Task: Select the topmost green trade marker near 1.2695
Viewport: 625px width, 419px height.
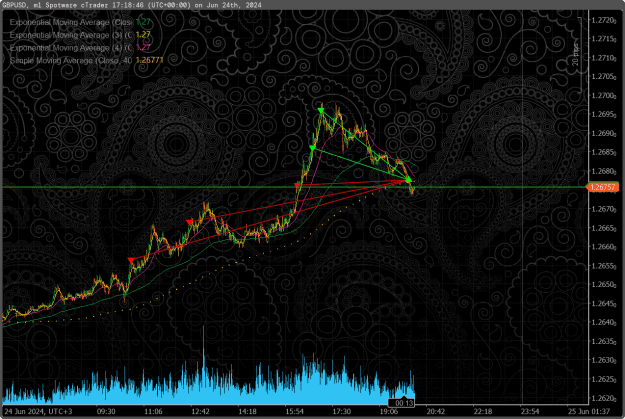Action: click(321, 110)
